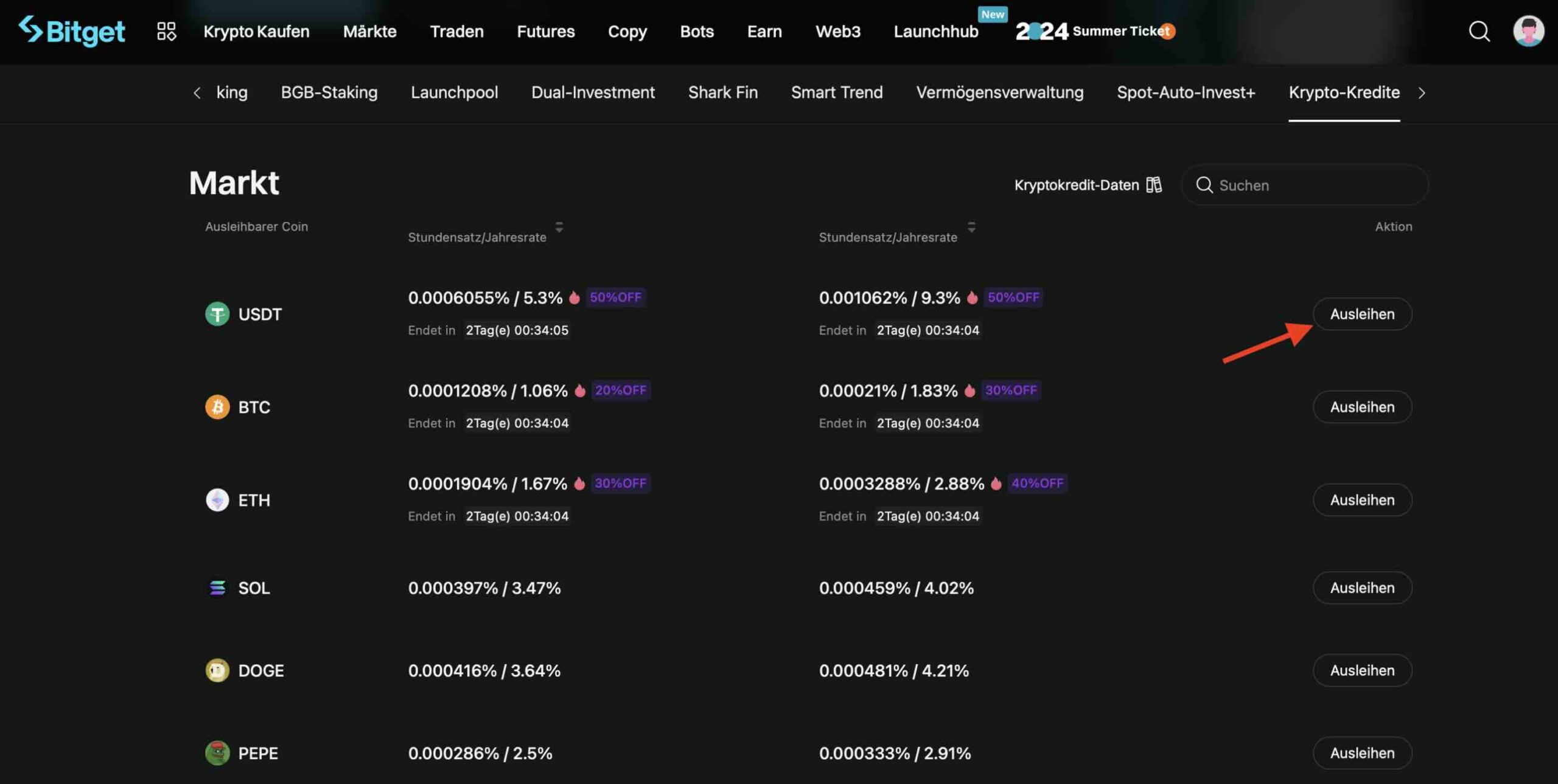Click the search magnifier icon in header
This screenshot has height=784, width=1558.
1479,31
